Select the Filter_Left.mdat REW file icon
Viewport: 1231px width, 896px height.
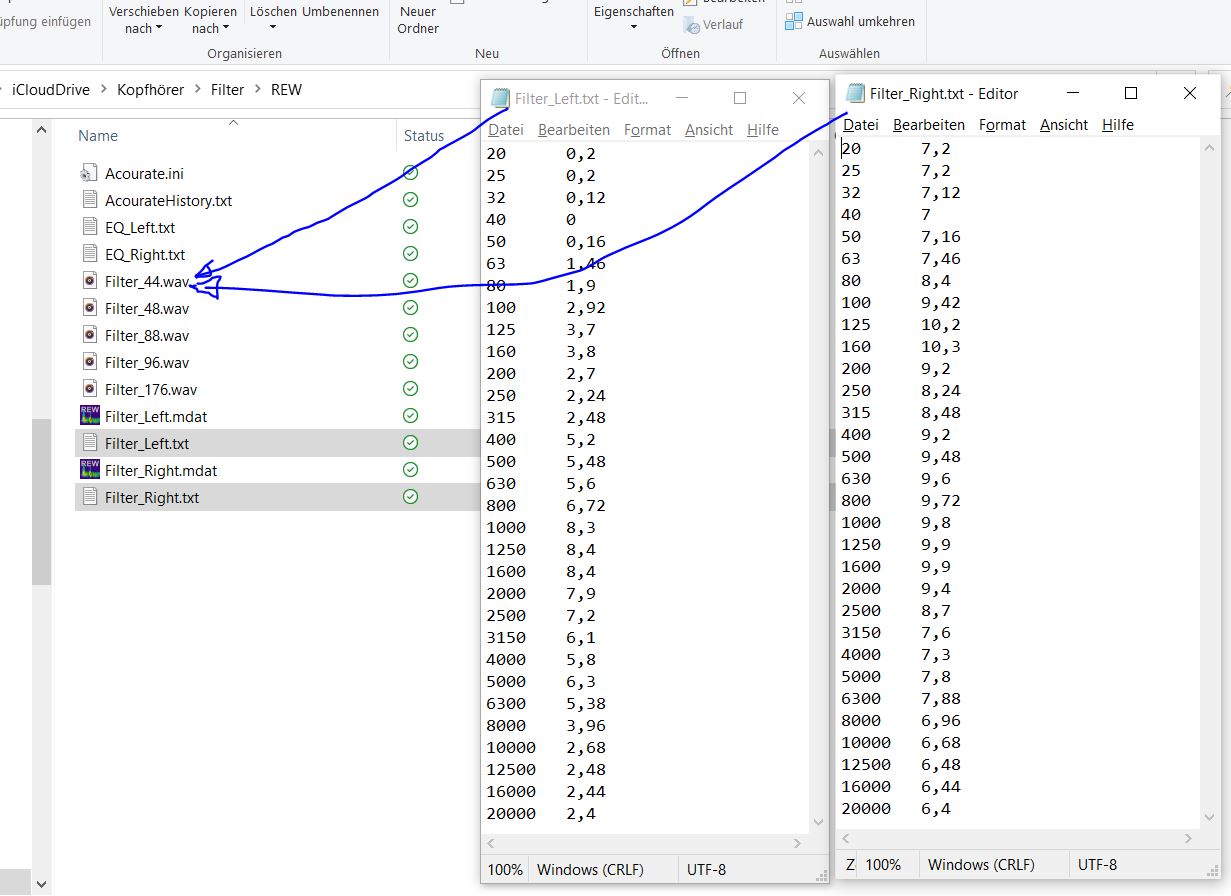pos(89,416)
